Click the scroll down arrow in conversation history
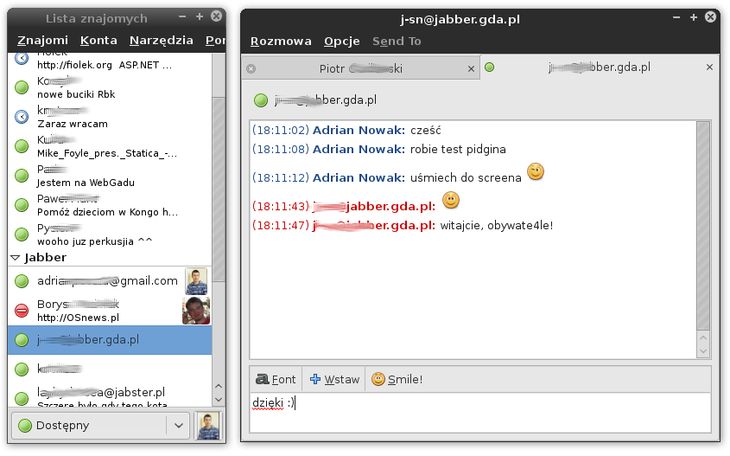The height and width of the screenshot is (456, 730). [703, 351]
